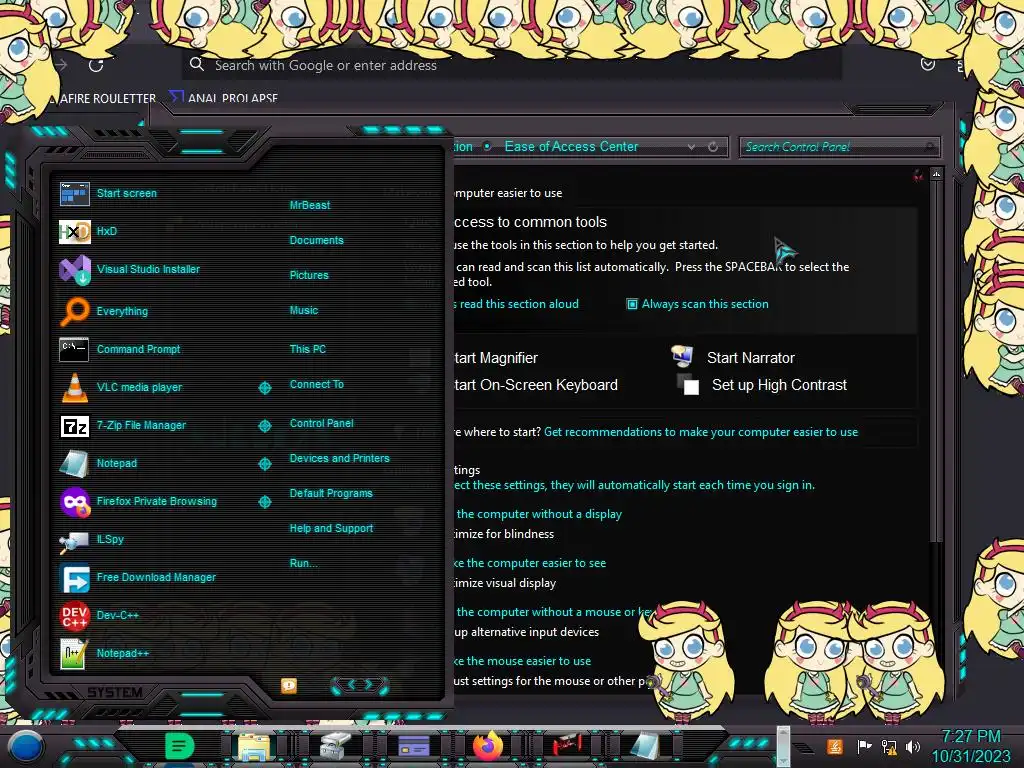
Task: Open Action Center flag tray icon
Action: click(x=864, y=746)
